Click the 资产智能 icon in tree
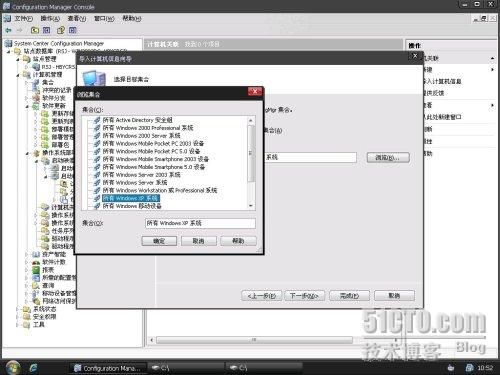This screenshot has height=375, width=500. point(36,254)
